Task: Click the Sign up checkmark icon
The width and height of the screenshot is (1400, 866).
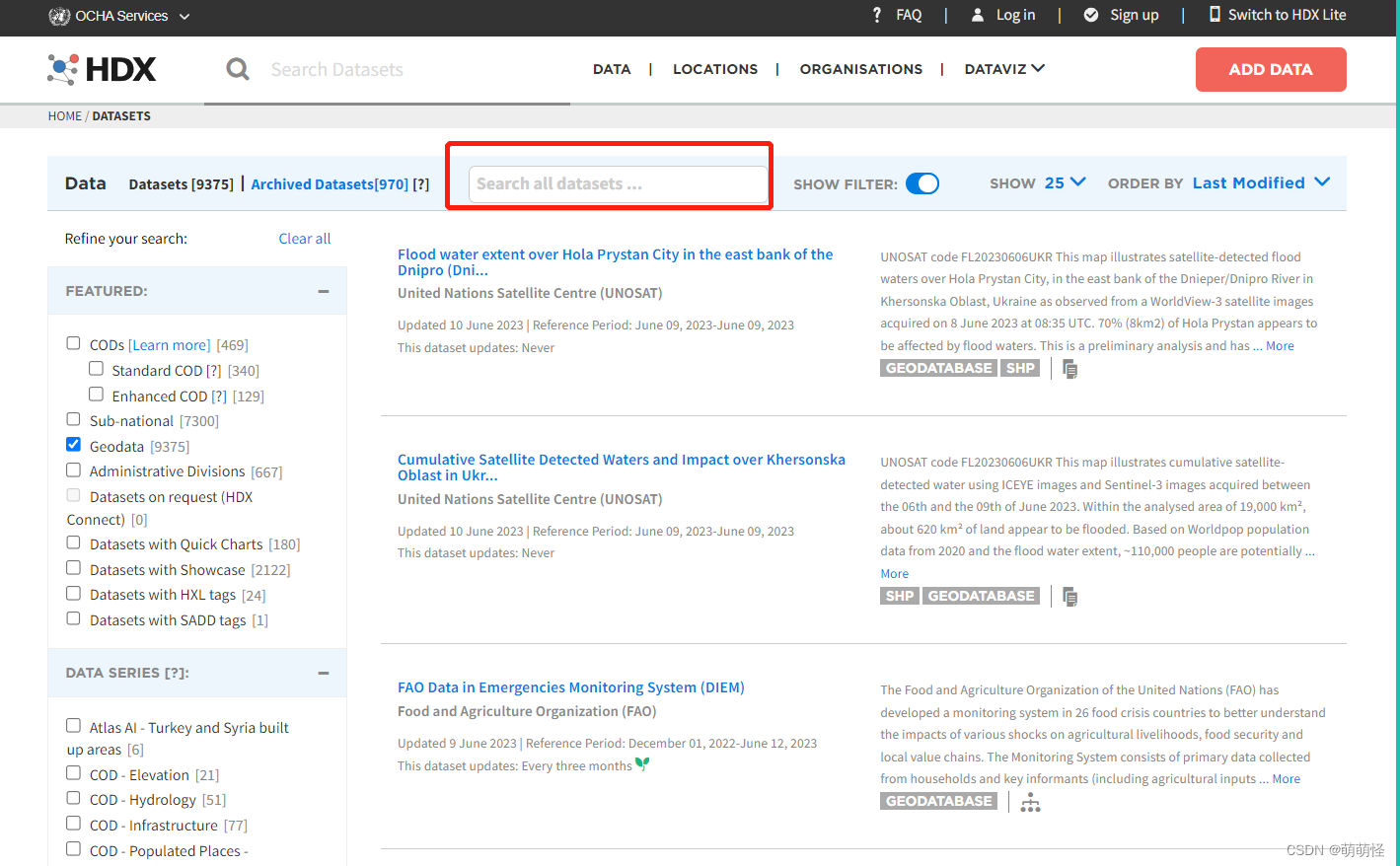Action: (1091, 15)
